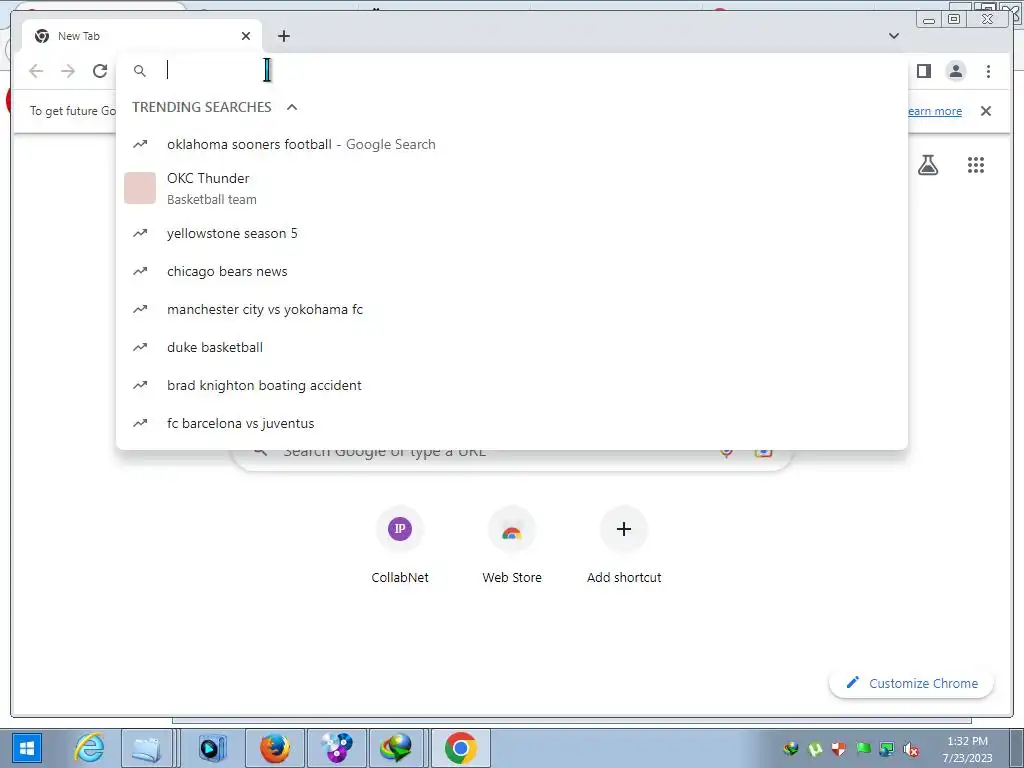Open the Windows Start button
This screenshot has width=1024, height=768.
[26, 748]
